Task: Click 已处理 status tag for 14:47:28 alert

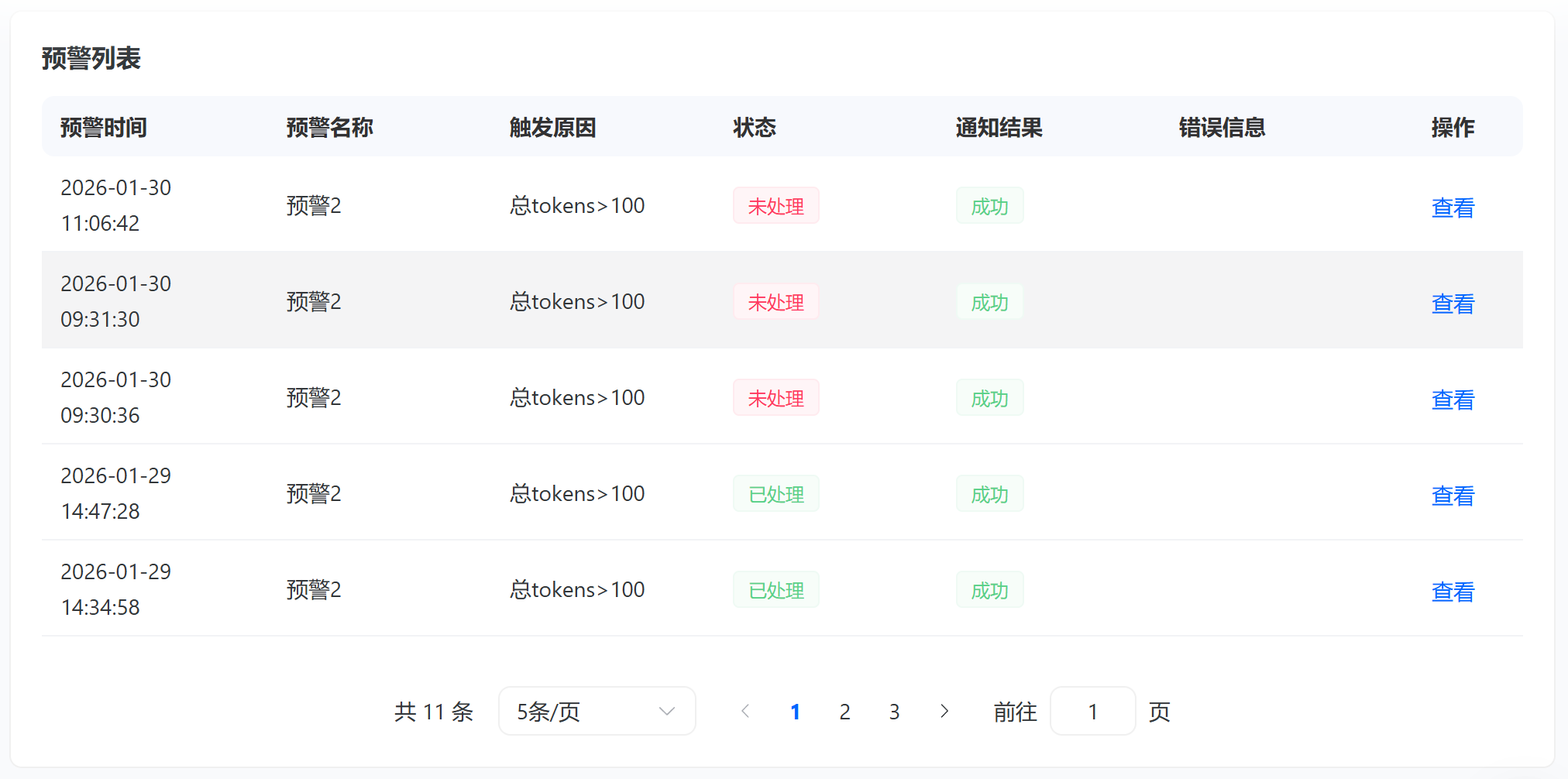Action: tap(775, 494)
